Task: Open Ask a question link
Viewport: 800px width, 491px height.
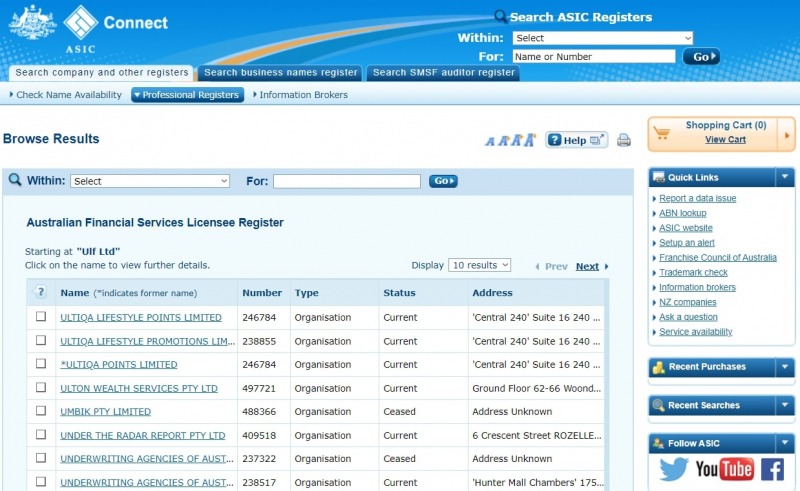Action: pyautogui.click(x=688, y=317)
